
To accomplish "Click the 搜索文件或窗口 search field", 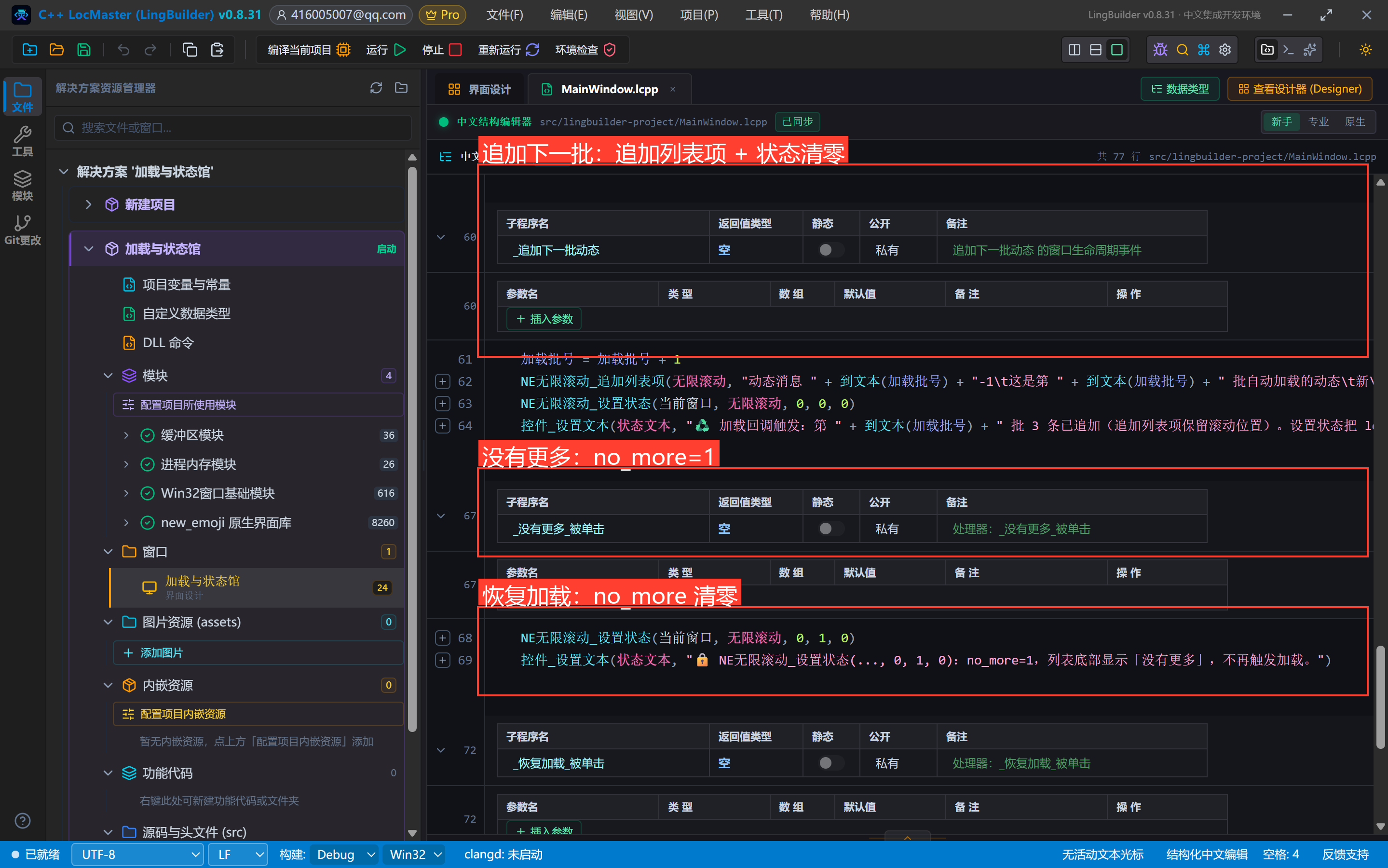I will point(233,127).
